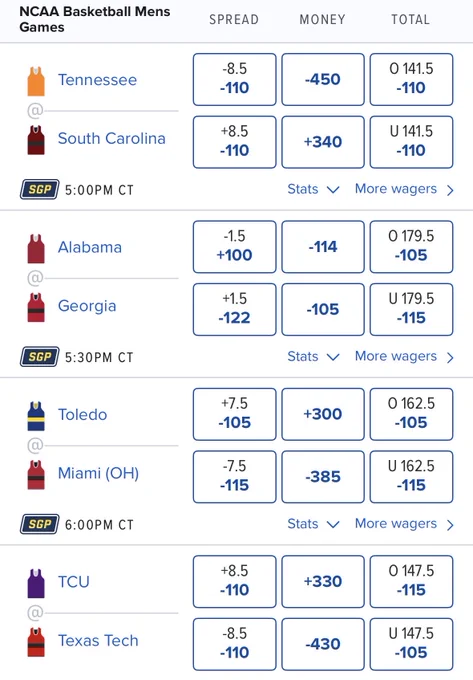The height and width of the screenshot is (680, 473).
Task: Select TCU +330 moneyline odds
Action: pos(323,581)
